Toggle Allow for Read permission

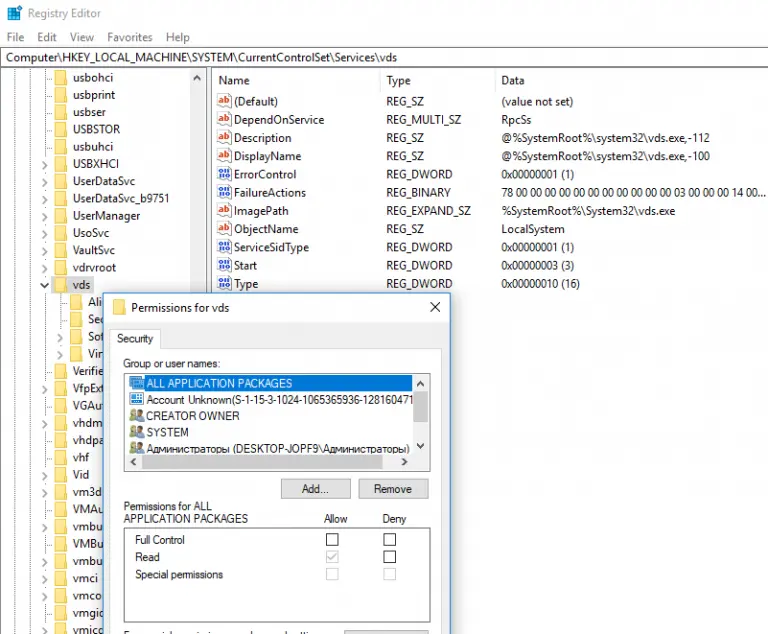pyautogui.click(x=332, y=557)
